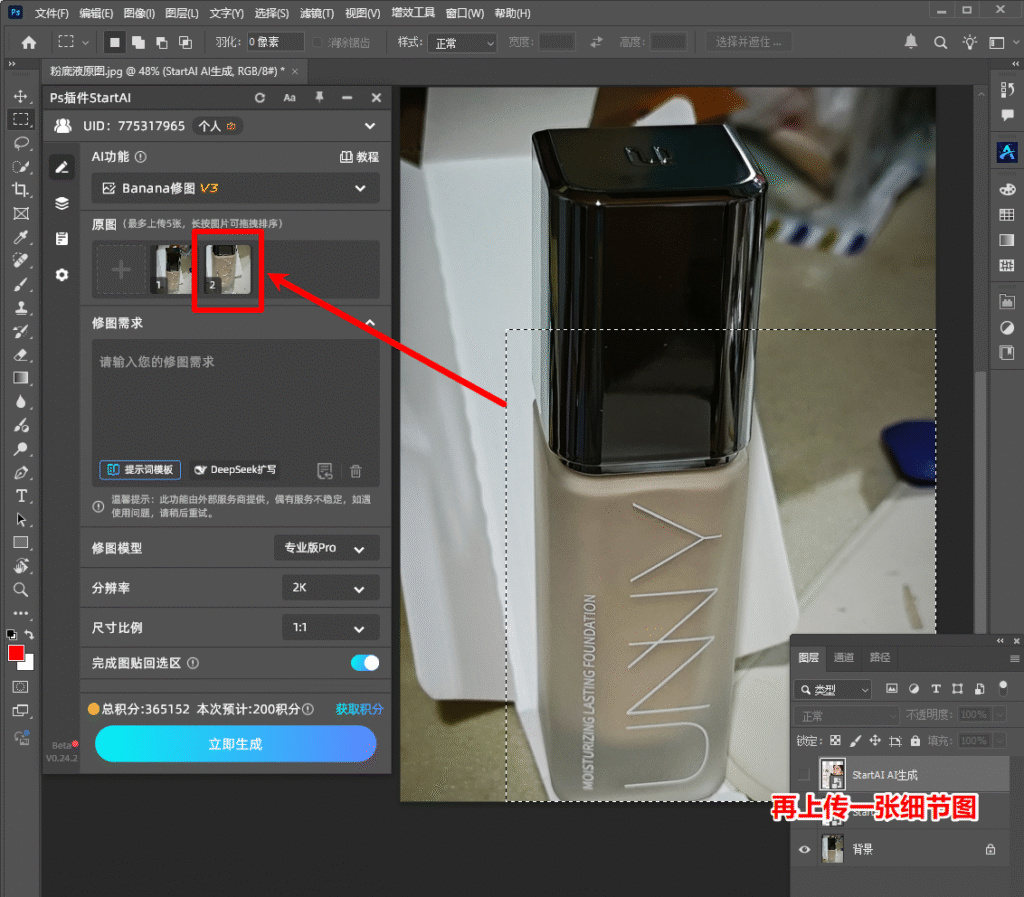Image resolution: width=1024 pixels, height=897 pixels.
Task: Pin the StartAI plugin panel
Action: click(x=319, y=97)
